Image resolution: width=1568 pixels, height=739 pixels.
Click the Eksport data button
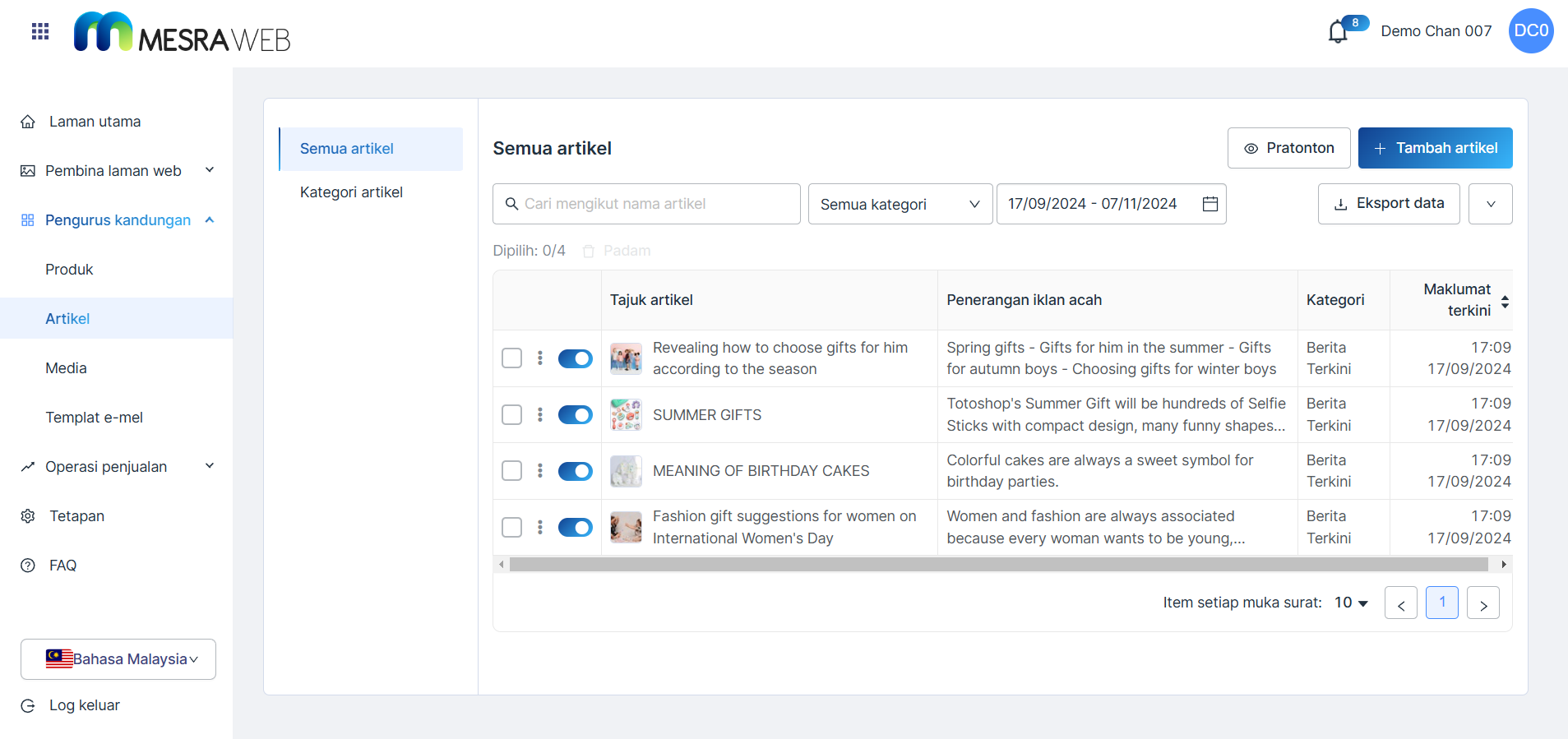pyautogui.click(x=1388, y=204)
